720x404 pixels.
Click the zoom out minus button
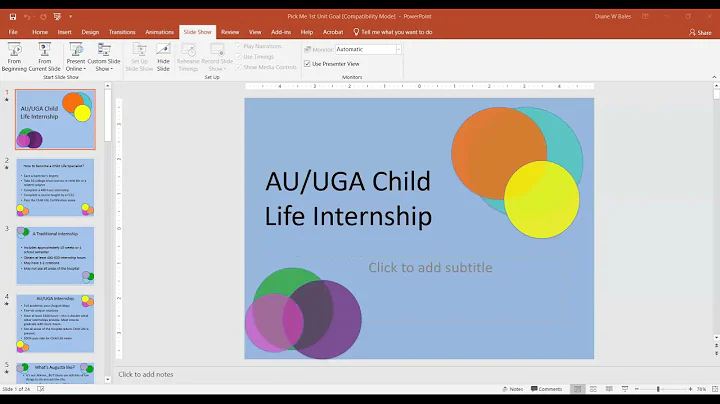tap(637, 389)
